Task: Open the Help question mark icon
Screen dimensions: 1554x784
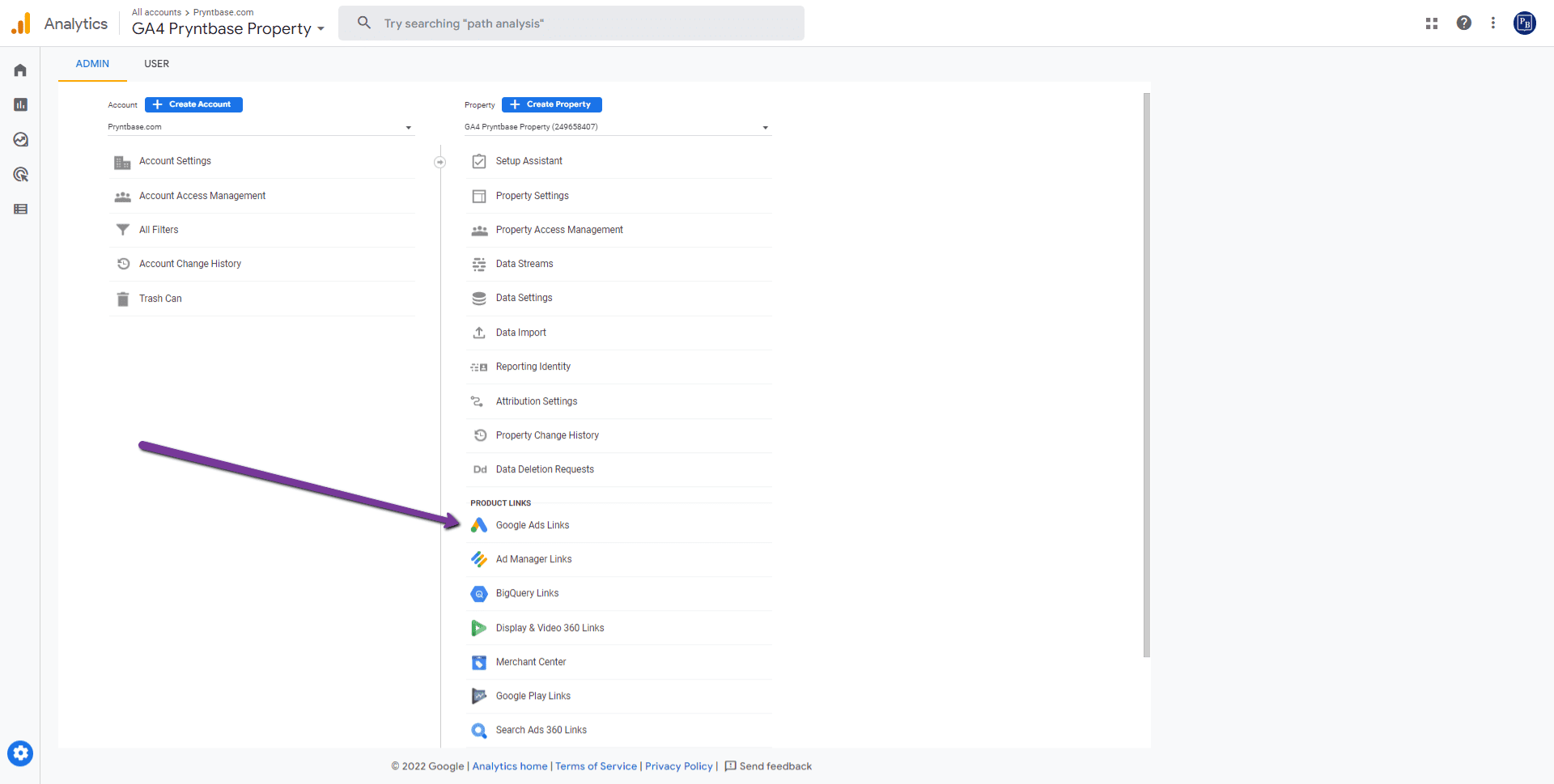Action: [x=1464, y=23]
